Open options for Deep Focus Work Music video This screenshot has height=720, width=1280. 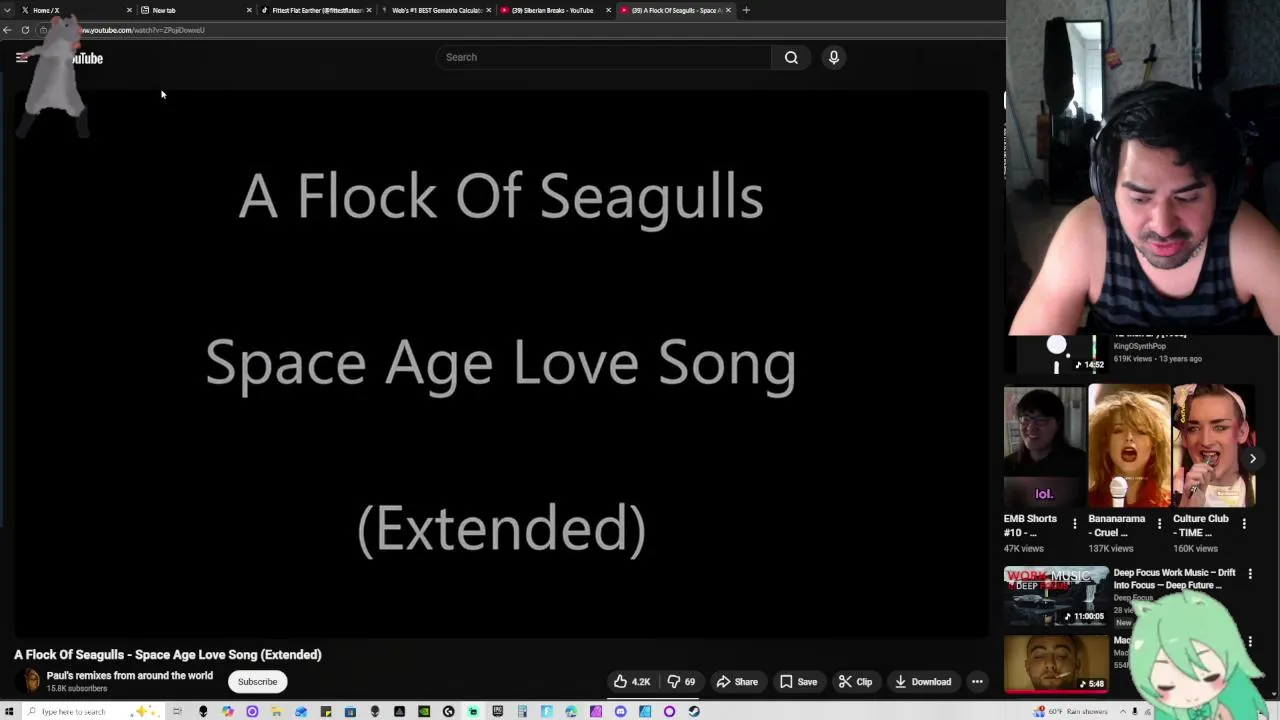(x=1250, y=574)
